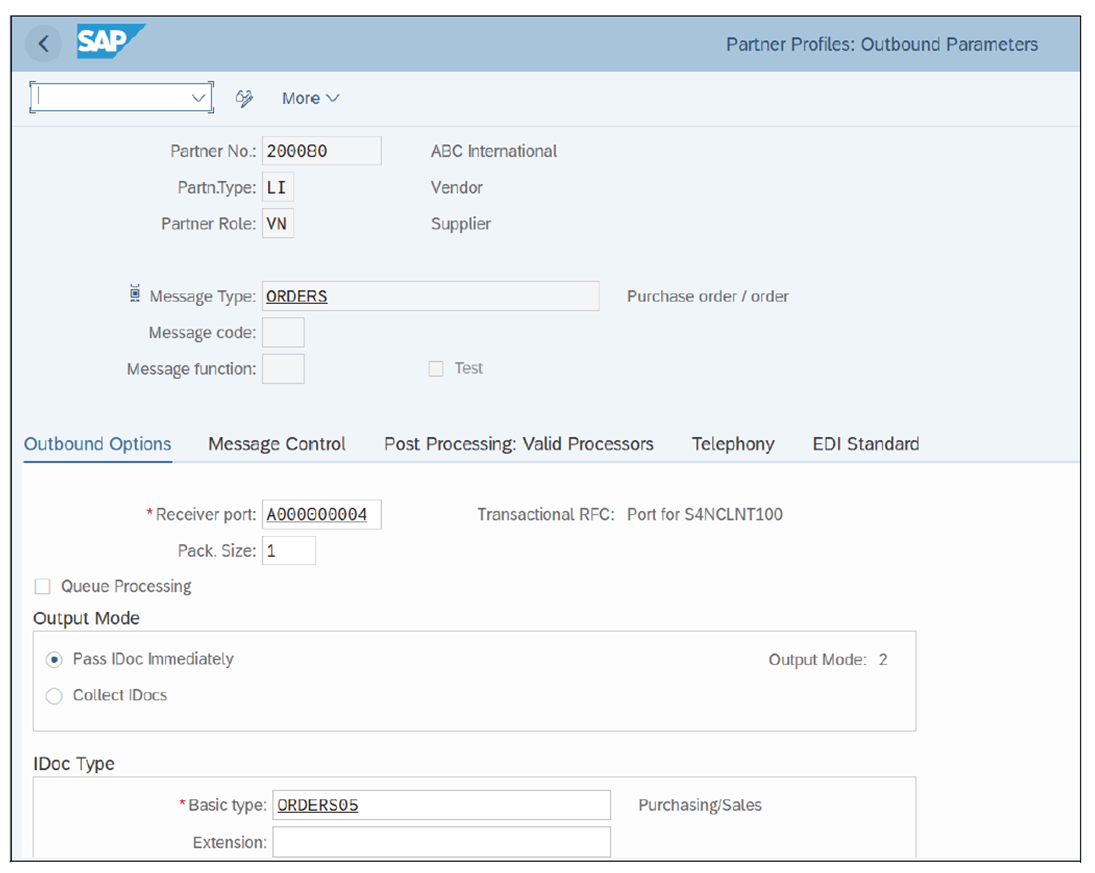Switch to the Message Control tab

point(276,444)
